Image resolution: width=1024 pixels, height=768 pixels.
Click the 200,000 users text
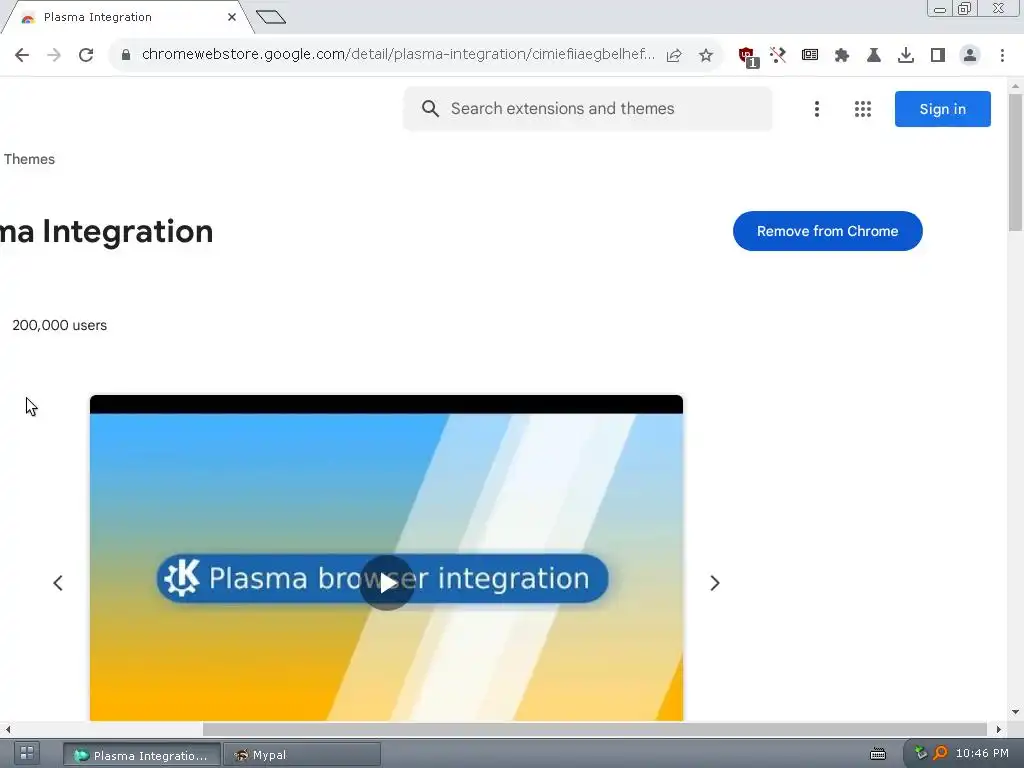point(59,325)
